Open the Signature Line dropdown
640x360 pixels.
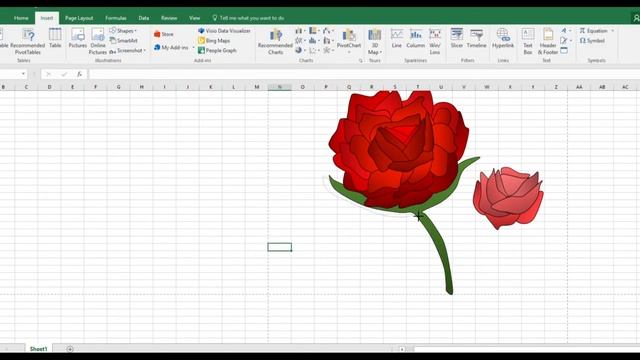(x=566, y=40)
